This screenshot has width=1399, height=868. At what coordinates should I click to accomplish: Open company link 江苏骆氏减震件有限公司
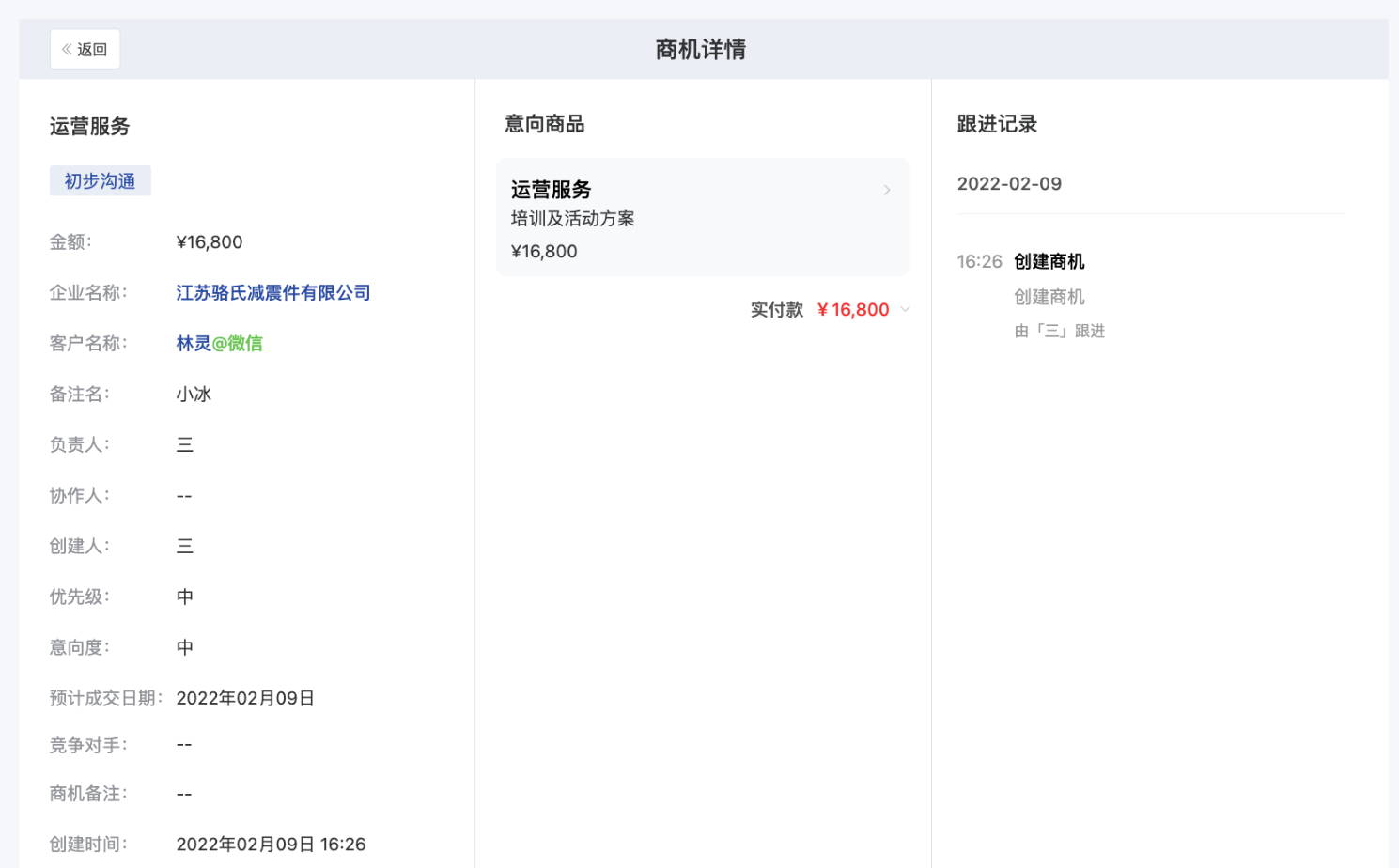(273, 293)
